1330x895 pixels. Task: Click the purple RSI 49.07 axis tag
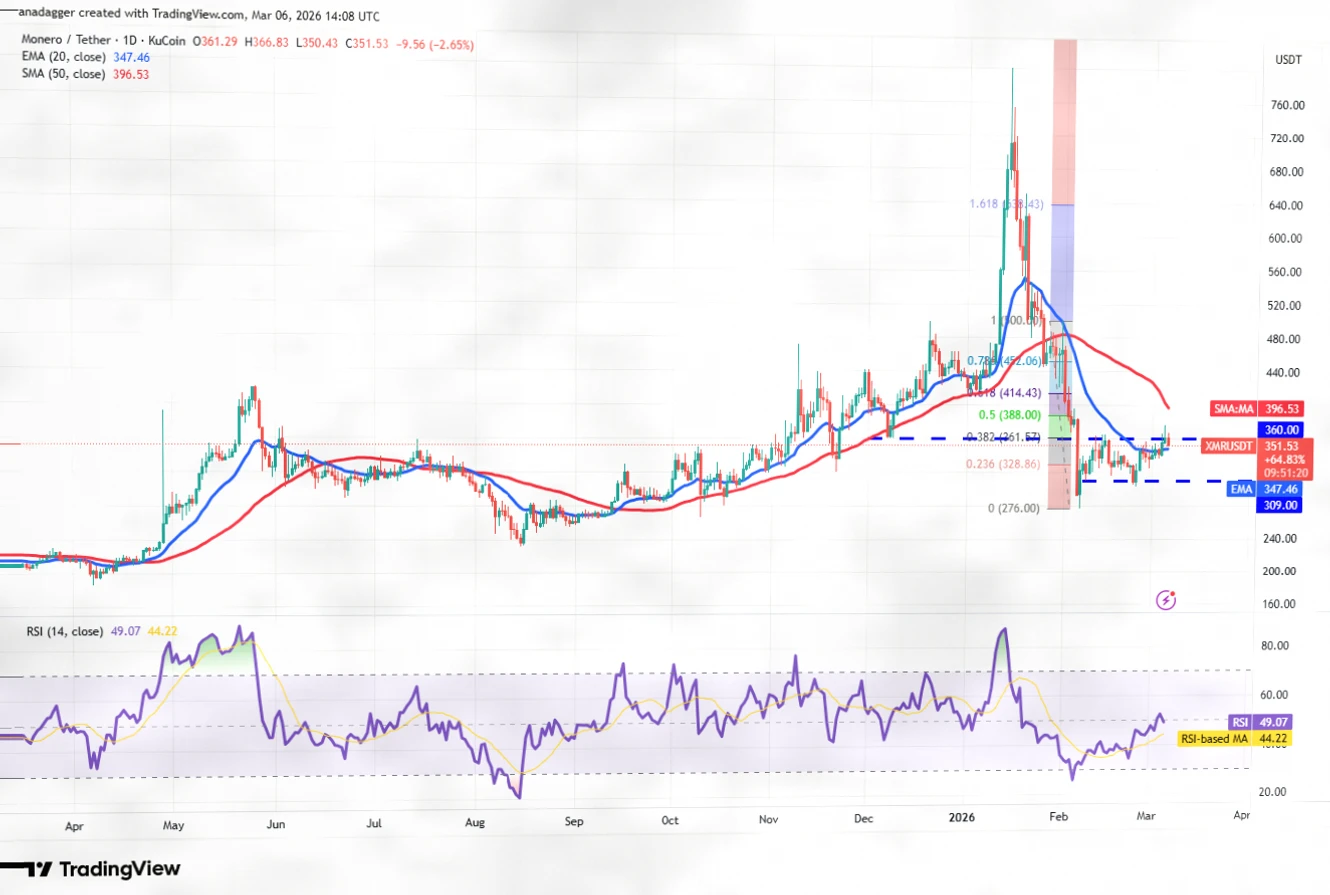(x=1275, y=721)
